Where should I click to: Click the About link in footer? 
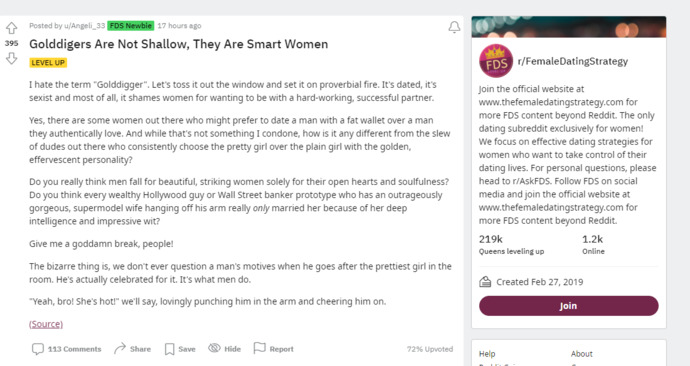582,354
